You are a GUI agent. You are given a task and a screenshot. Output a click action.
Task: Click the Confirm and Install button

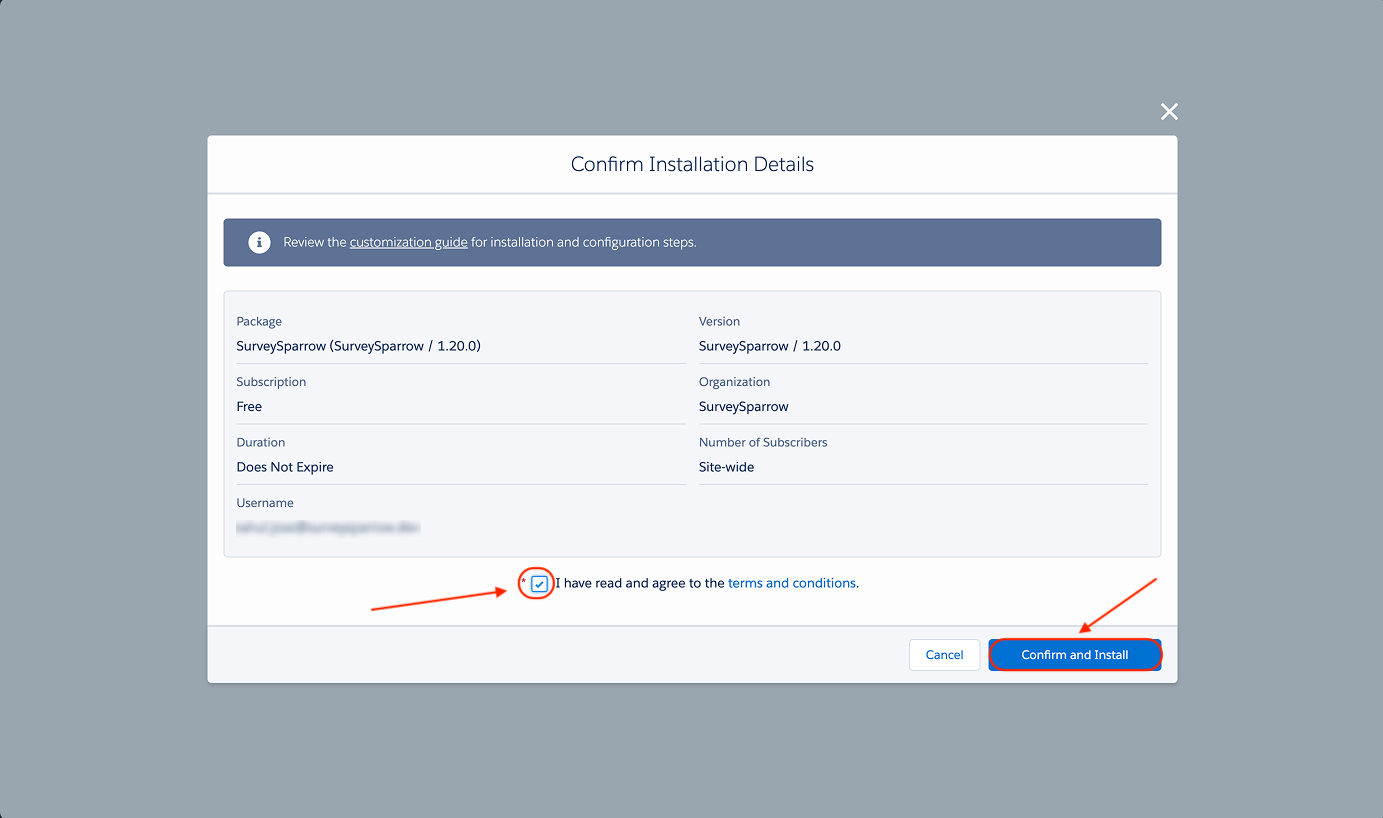point(1074,655)
